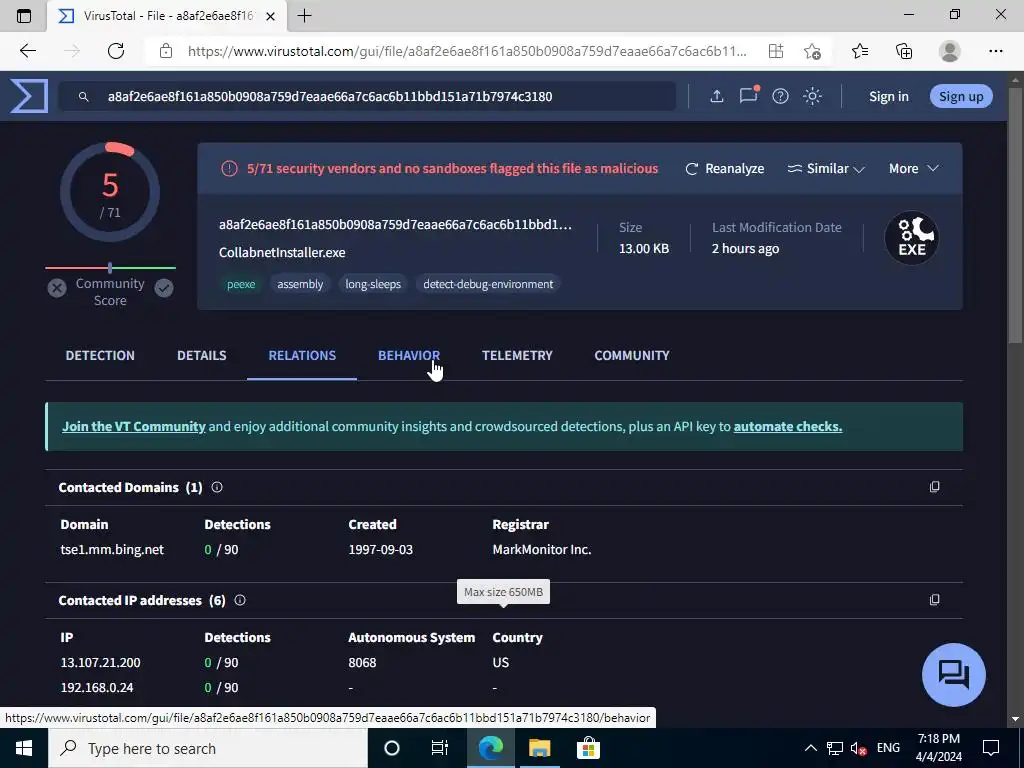The width and height of the screenshot is (1024, 768).
Task: Click the browser address bar URL
Action: pos(467,51)
